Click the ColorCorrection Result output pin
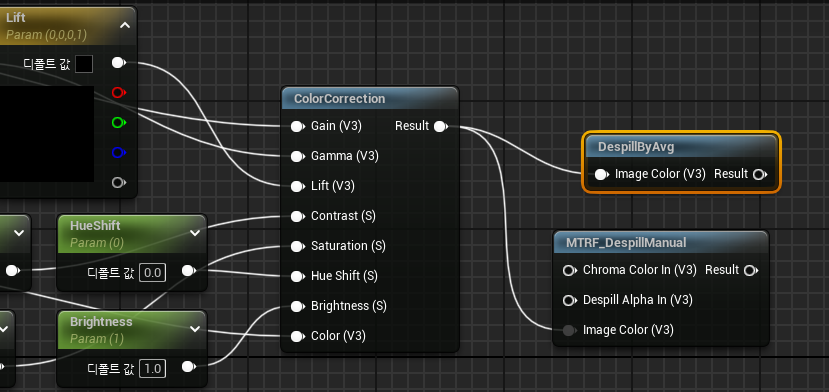Screen dimensions: 829x392 coord(440,126)
